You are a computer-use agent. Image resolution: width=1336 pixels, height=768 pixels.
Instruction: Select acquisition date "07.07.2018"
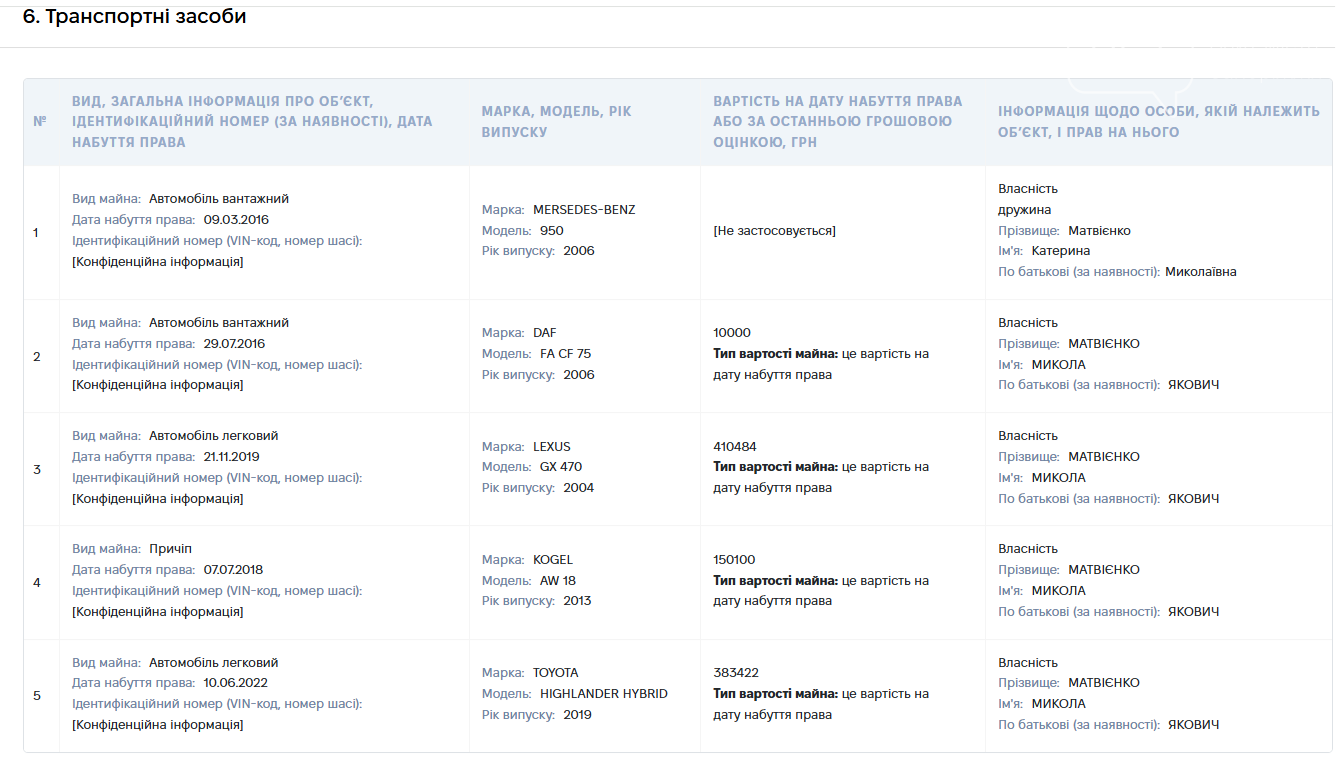click(x=233, y=569)
